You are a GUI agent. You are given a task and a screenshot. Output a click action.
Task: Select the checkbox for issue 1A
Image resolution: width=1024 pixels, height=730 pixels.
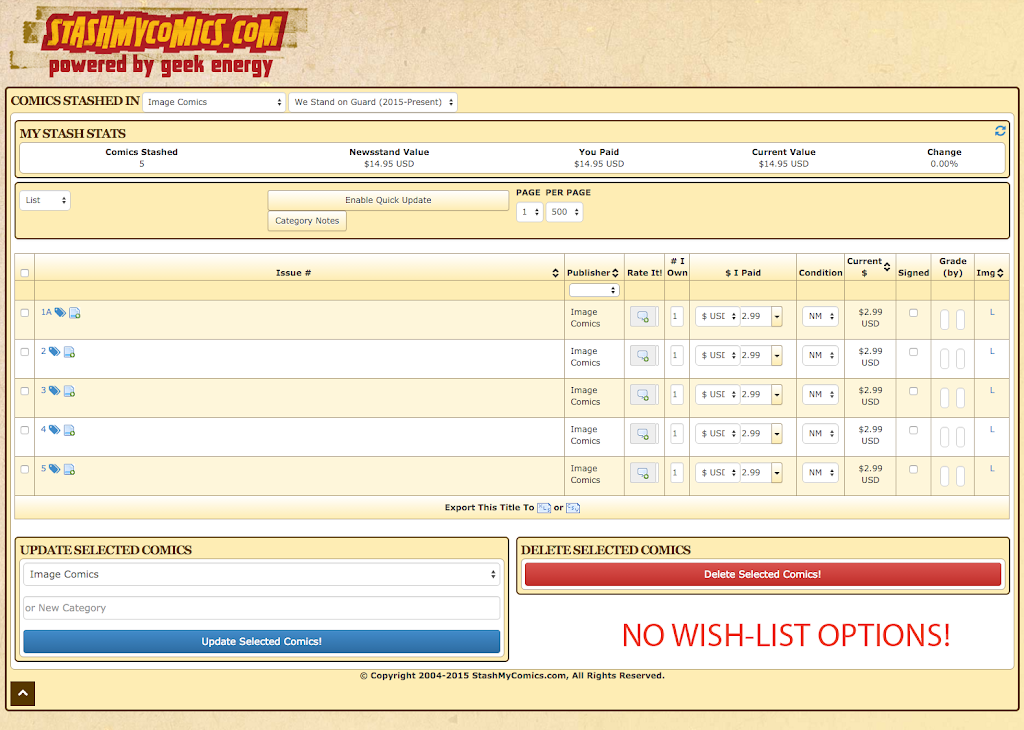click(x=25, y=313)
